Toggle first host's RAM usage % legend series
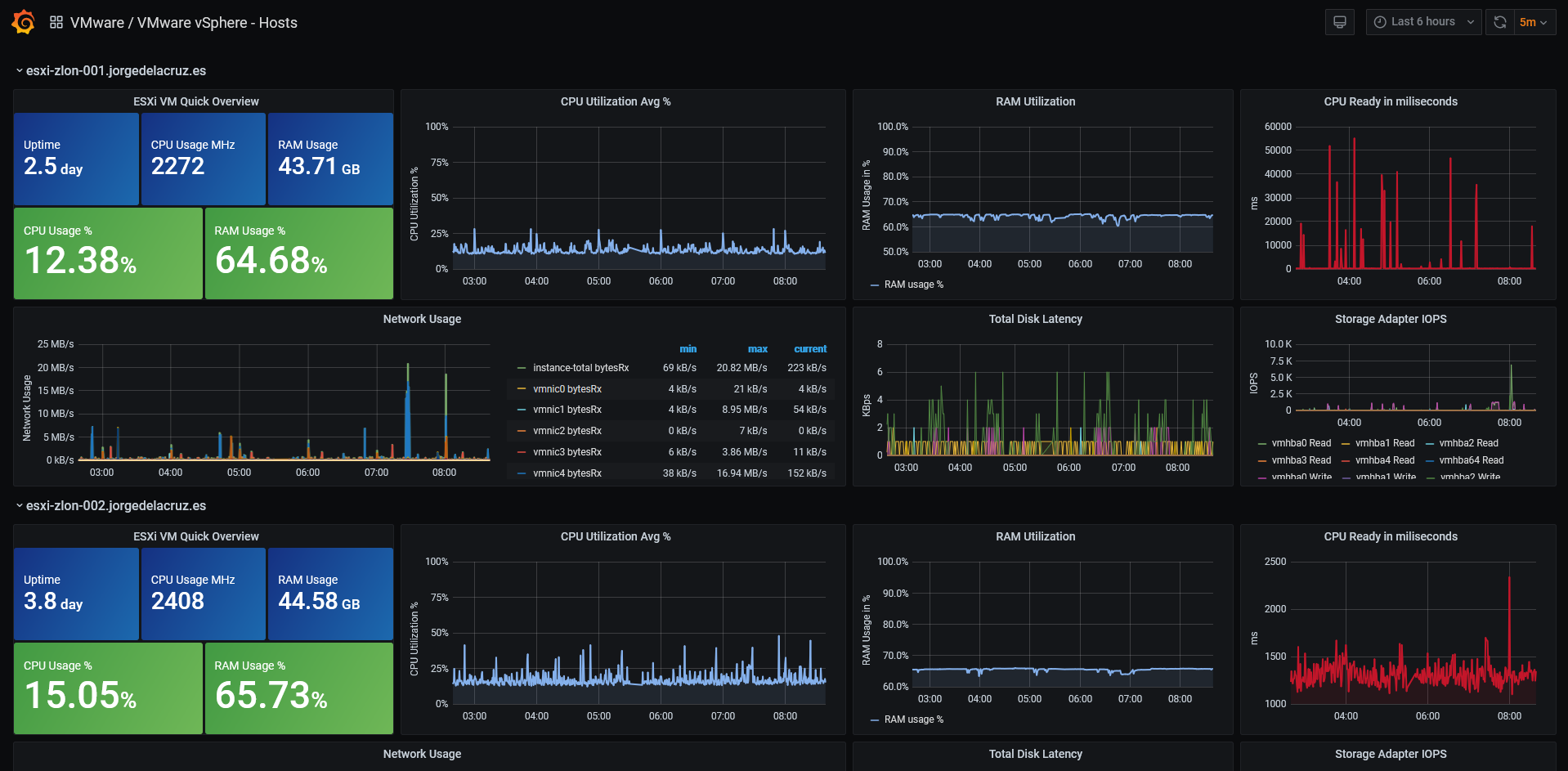This screenshot has width=1568, height=771. click(913, 285)
